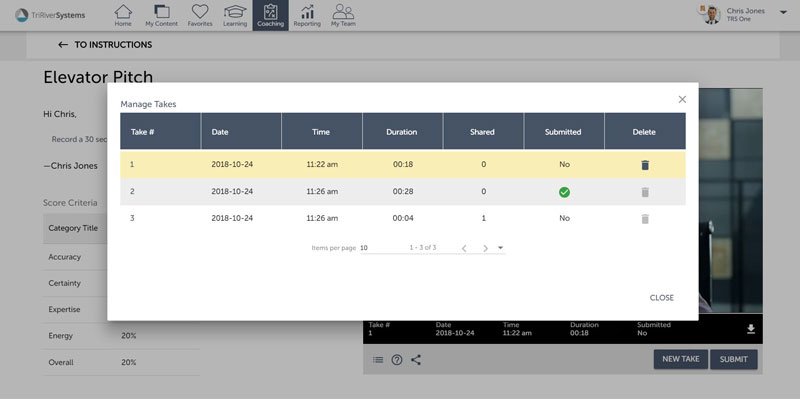Close the Manage Takes dialog with X
The width and height of the screenshot is (800, 400).
pos(682,99)
